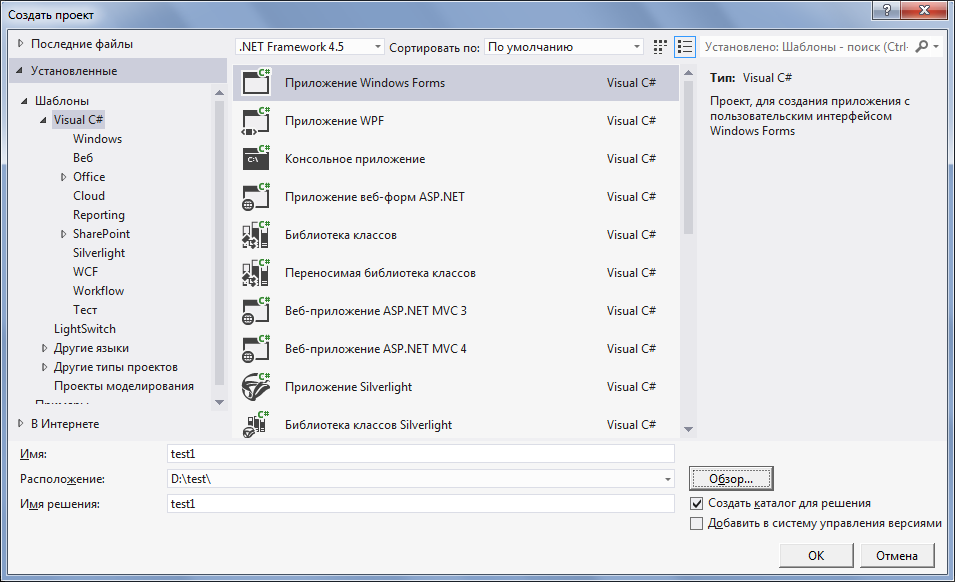This screenshot has width=955, height=582.
Task: Select ASP.NET web forms template icon
Action: pos(256,197)
